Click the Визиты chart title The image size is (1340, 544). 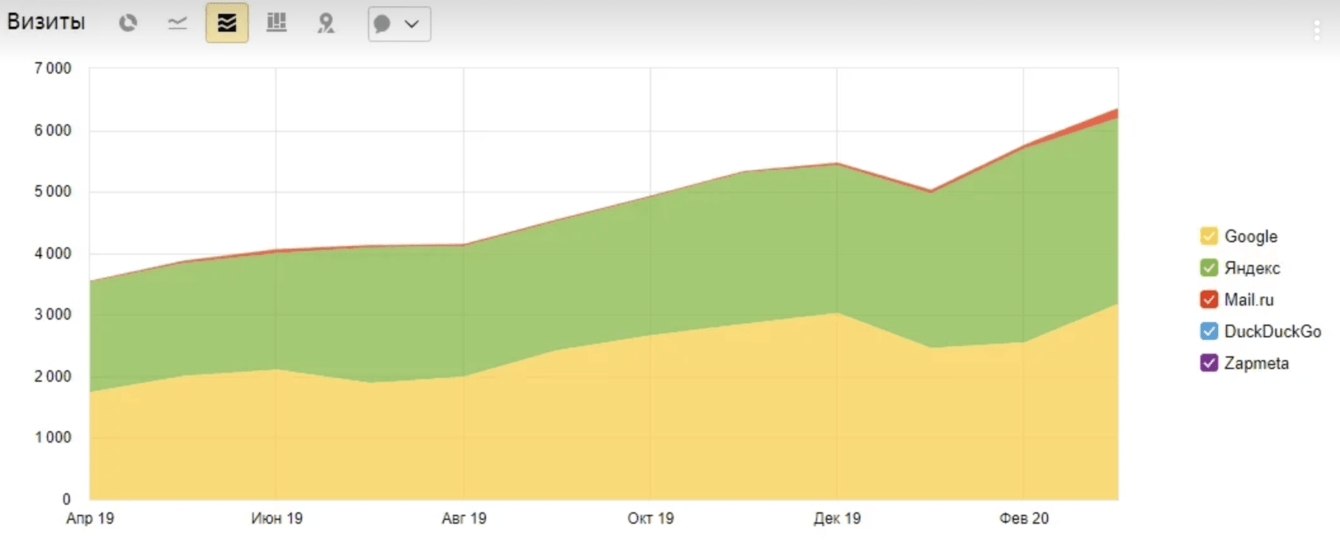(46, 22)
